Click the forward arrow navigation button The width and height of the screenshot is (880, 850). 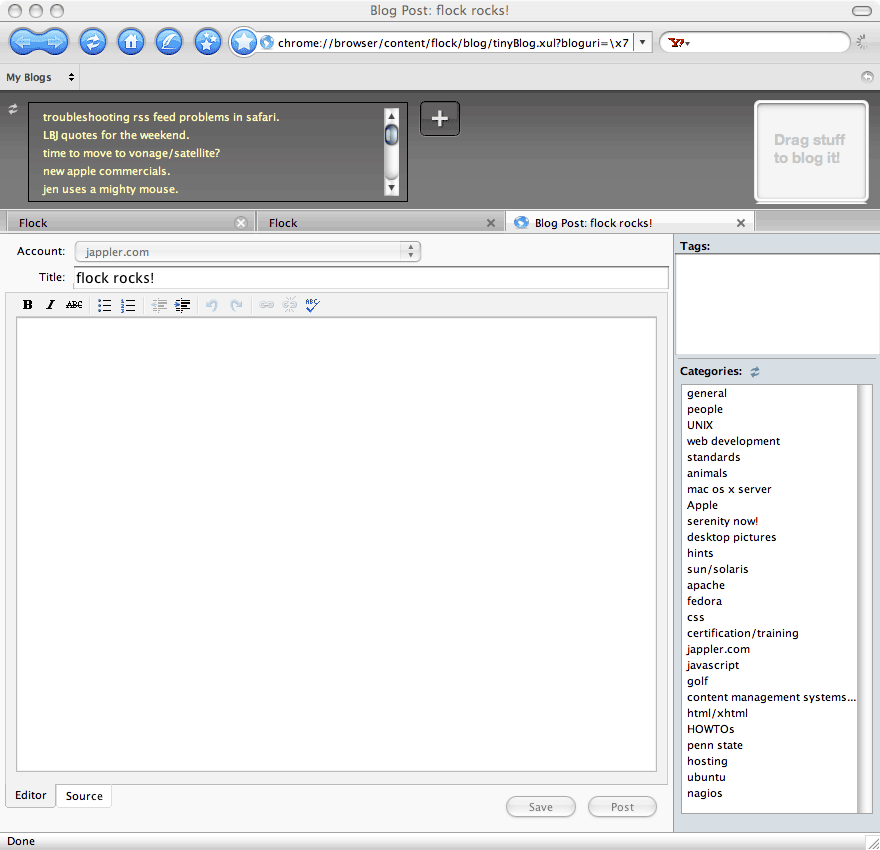pos(54,42)
